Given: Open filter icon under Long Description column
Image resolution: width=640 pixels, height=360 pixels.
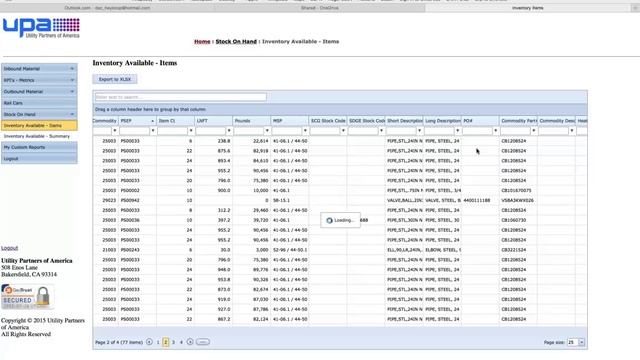Looking at the screenshot, I should tap(457, 131).
